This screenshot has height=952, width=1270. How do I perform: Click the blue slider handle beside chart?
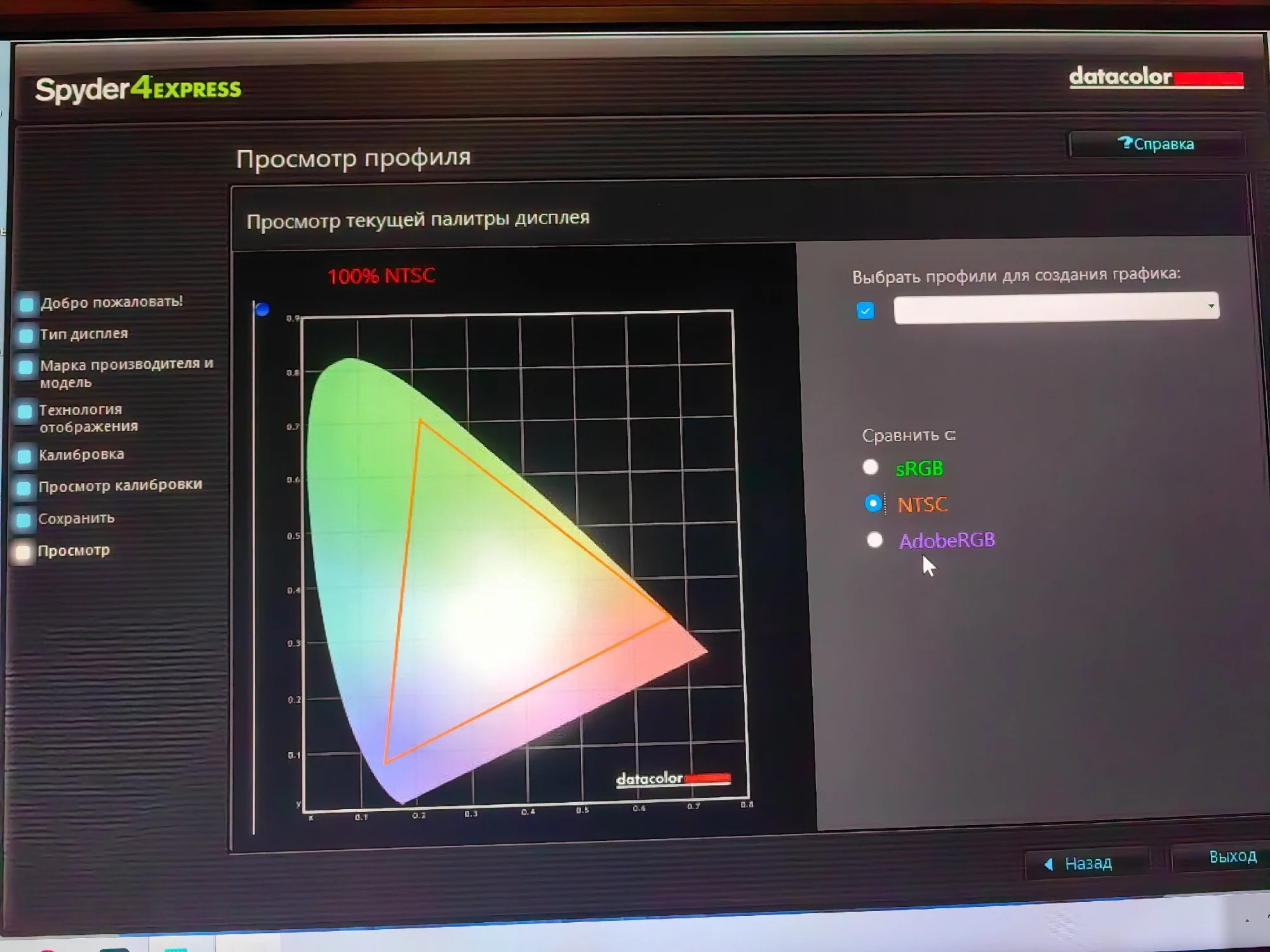pos(262,310)
